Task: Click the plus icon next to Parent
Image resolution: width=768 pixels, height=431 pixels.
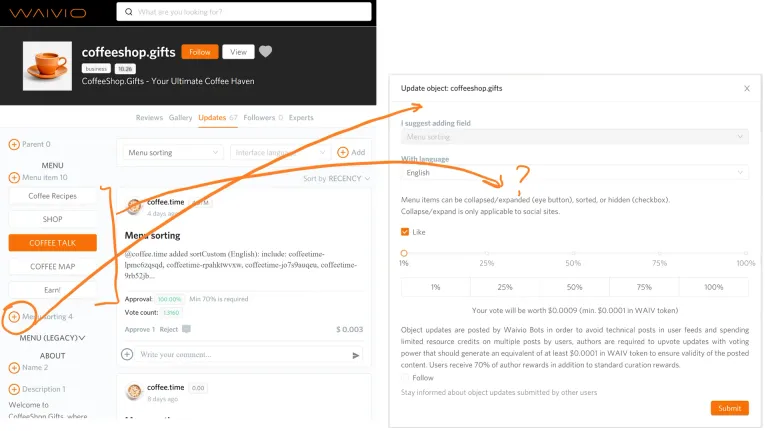Action: (14, 144)
